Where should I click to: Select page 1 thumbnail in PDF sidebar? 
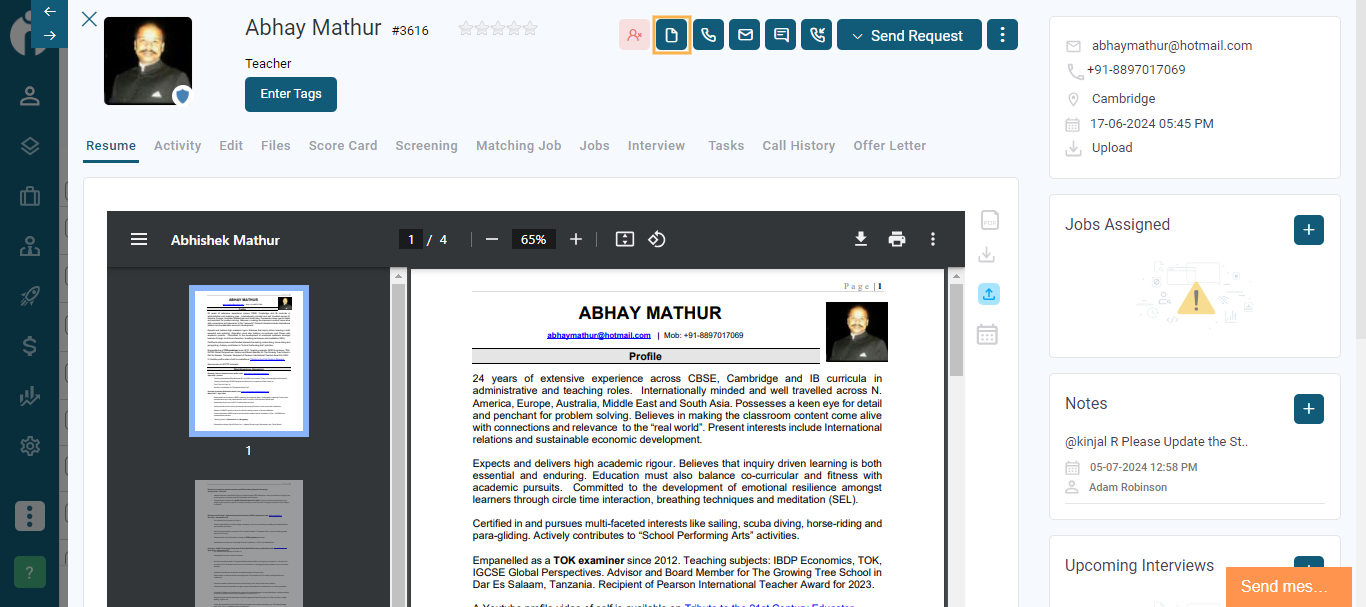pos(249,361)
